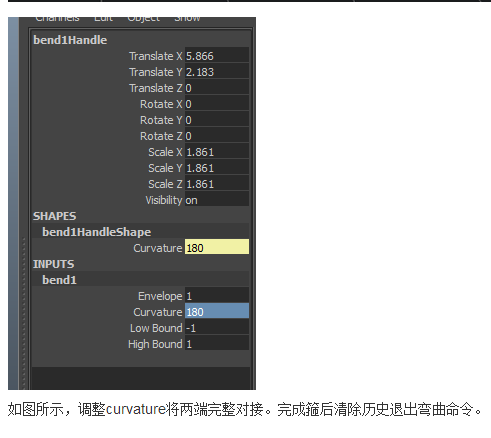Click the High Bound value field
The height and width of the screenshot is (438, 491).
(217, 344)
